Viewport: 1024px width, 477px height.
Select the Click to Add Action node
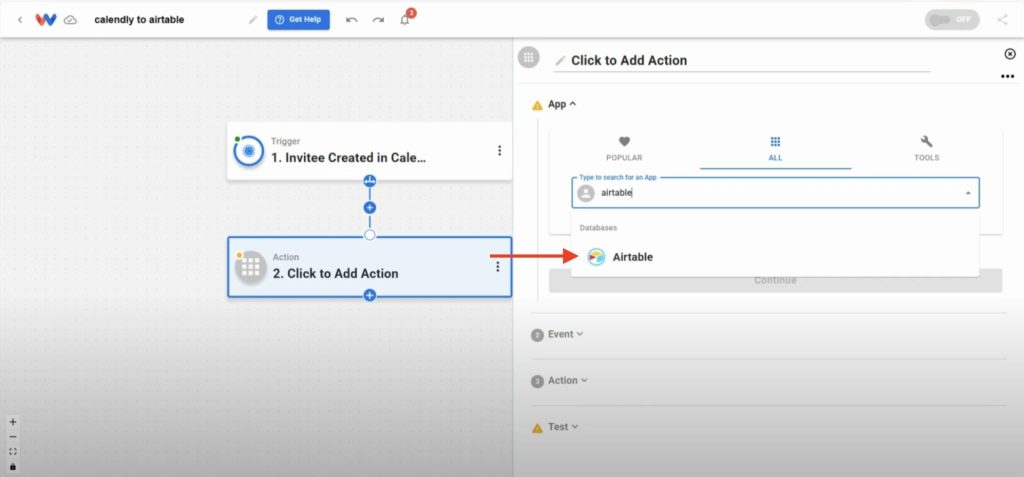pos(370,267)
